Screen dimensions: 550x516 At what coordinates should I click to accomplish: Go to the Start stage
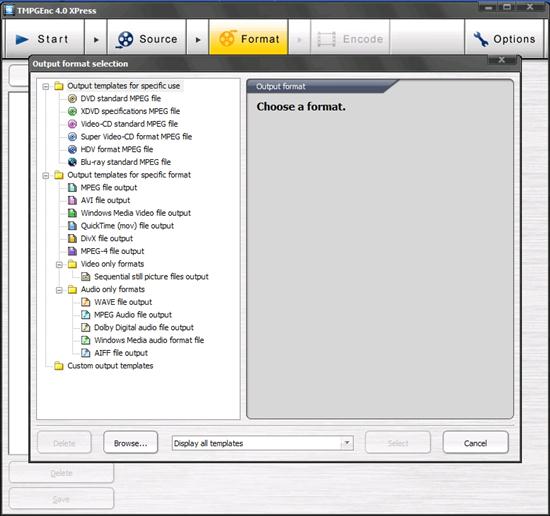point(44,39)
